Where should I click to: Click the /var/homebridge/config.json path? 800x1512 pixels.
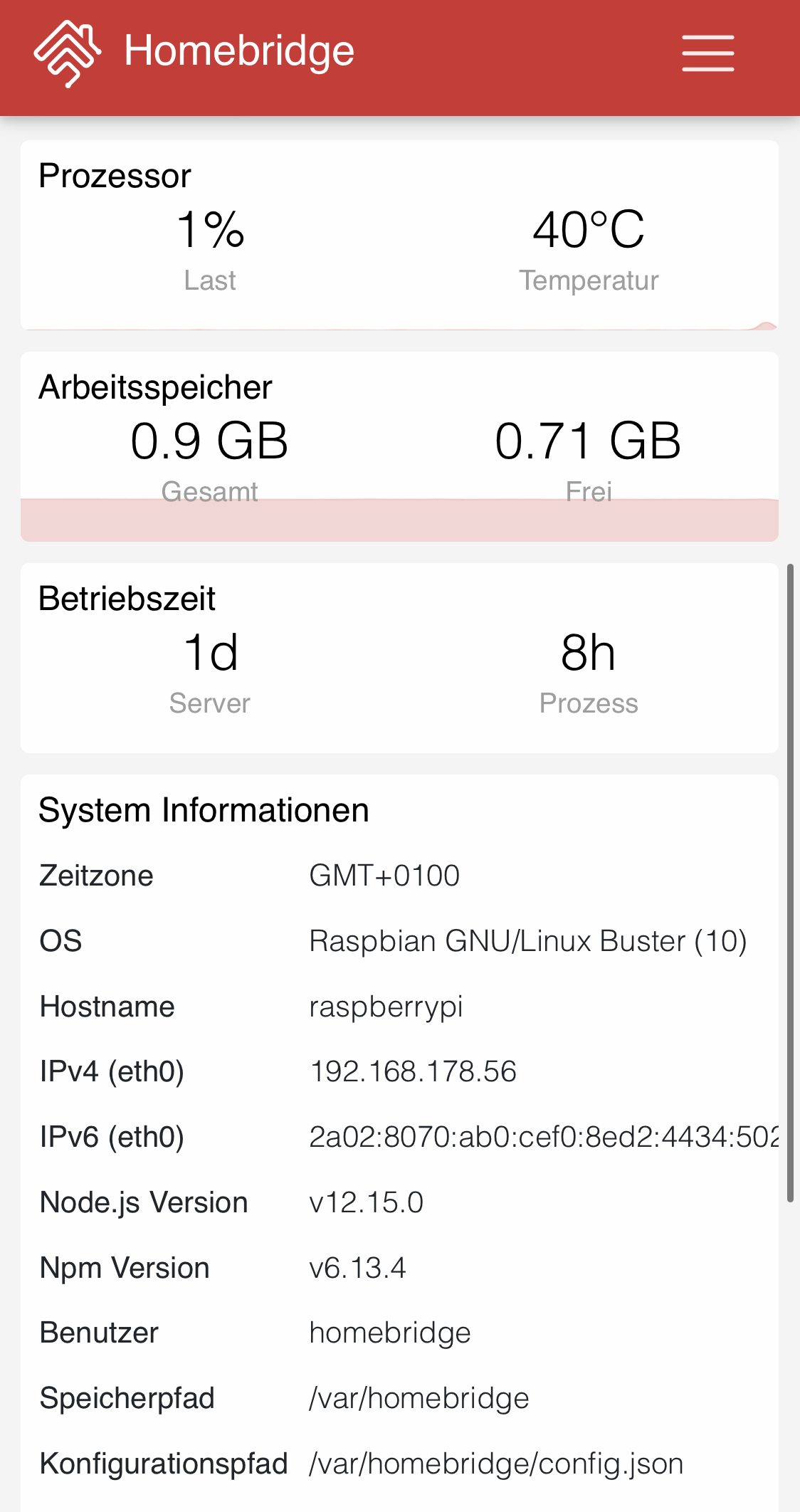496,1464
